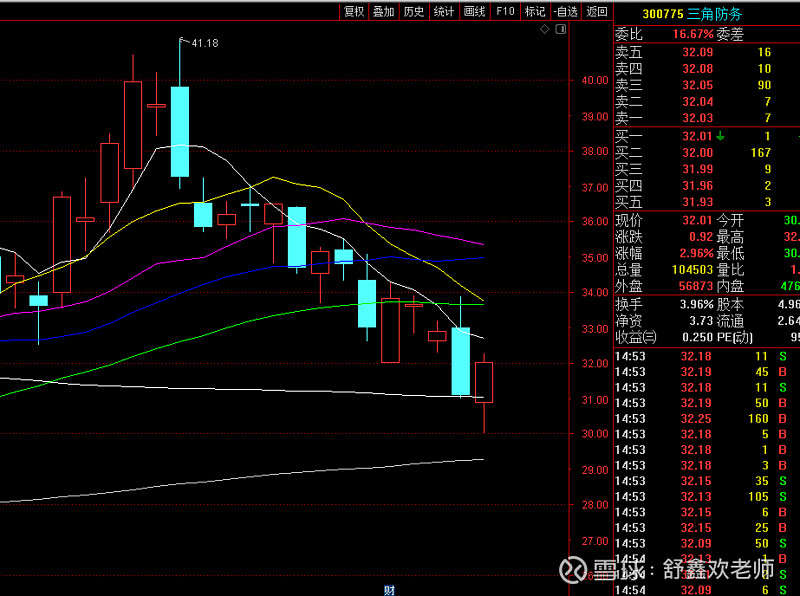The image size is (800, 596).
Task: Switch the PE(动) ratio type
Action: 743,337
